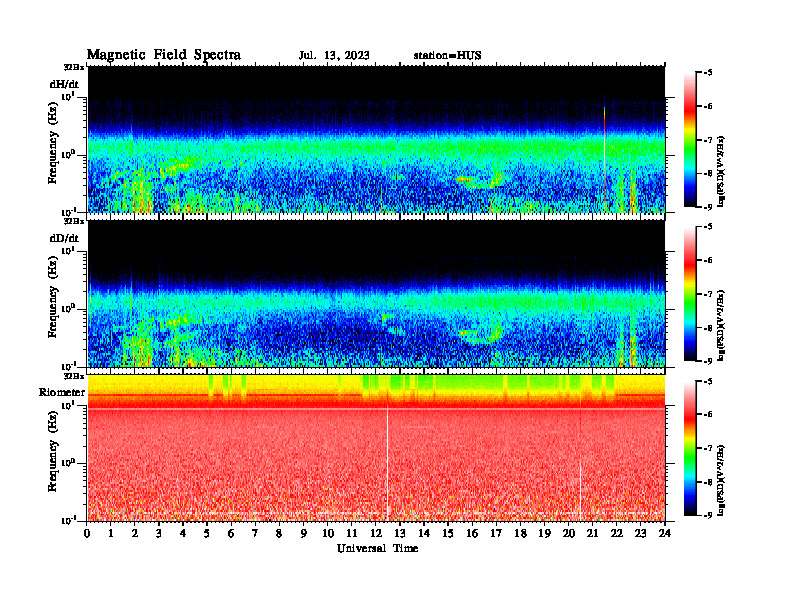This screenshot has width=792, height=612.
Task: Click the dD/dt color scale bar
Action: (690, 293)
